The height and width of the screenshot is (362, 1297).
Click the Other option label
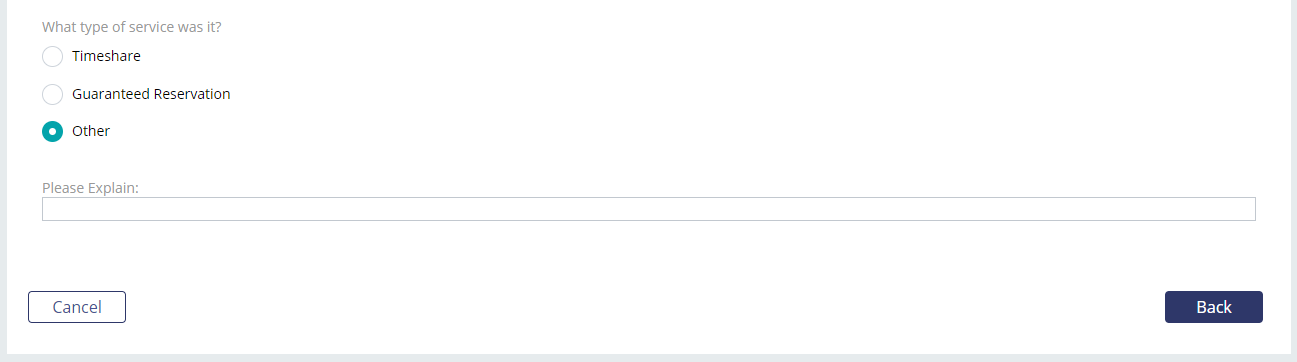[x=91, y=131]
